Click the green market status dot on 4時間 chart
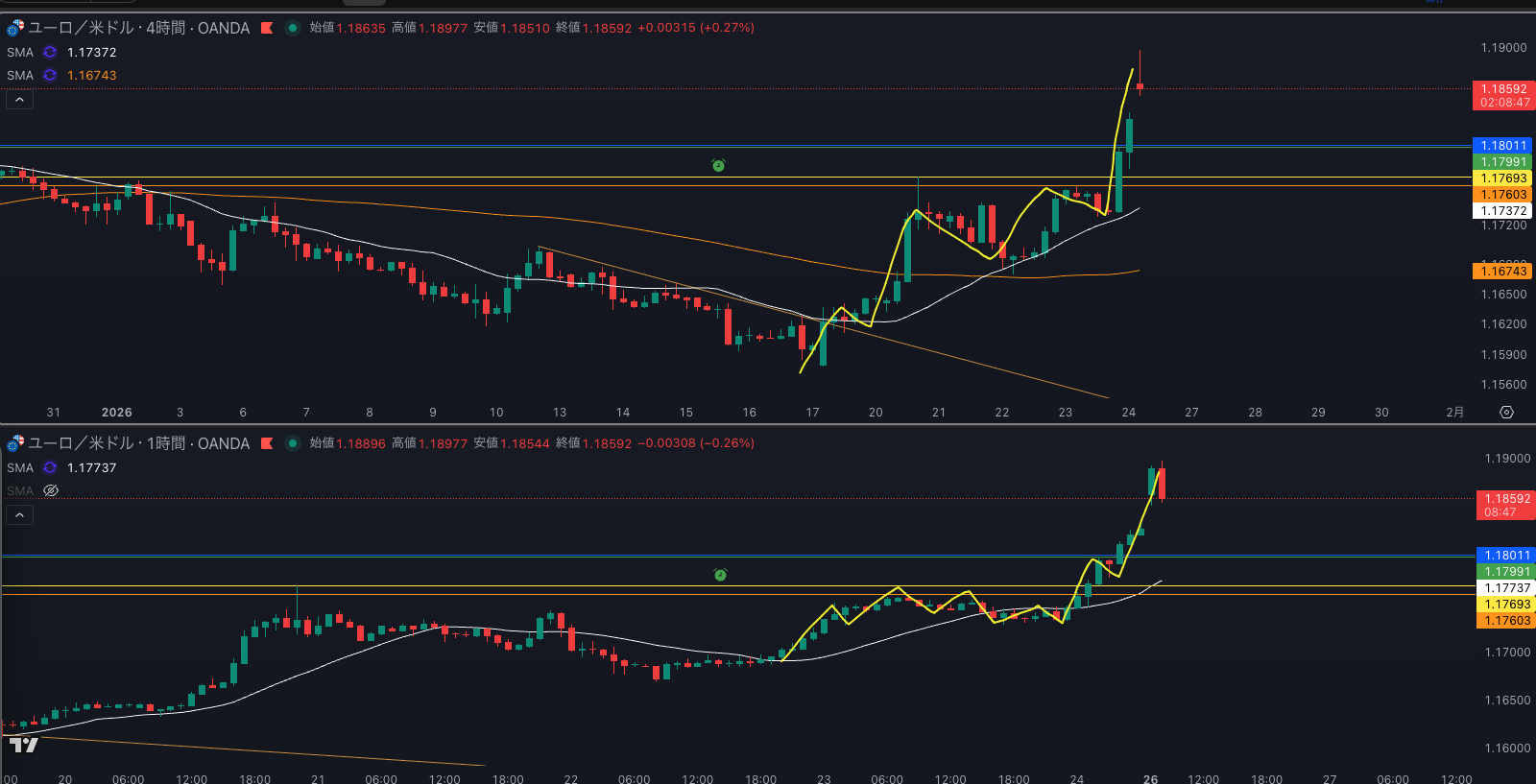The height and width of the screenshot is (784, 1536). coord(293,28)
